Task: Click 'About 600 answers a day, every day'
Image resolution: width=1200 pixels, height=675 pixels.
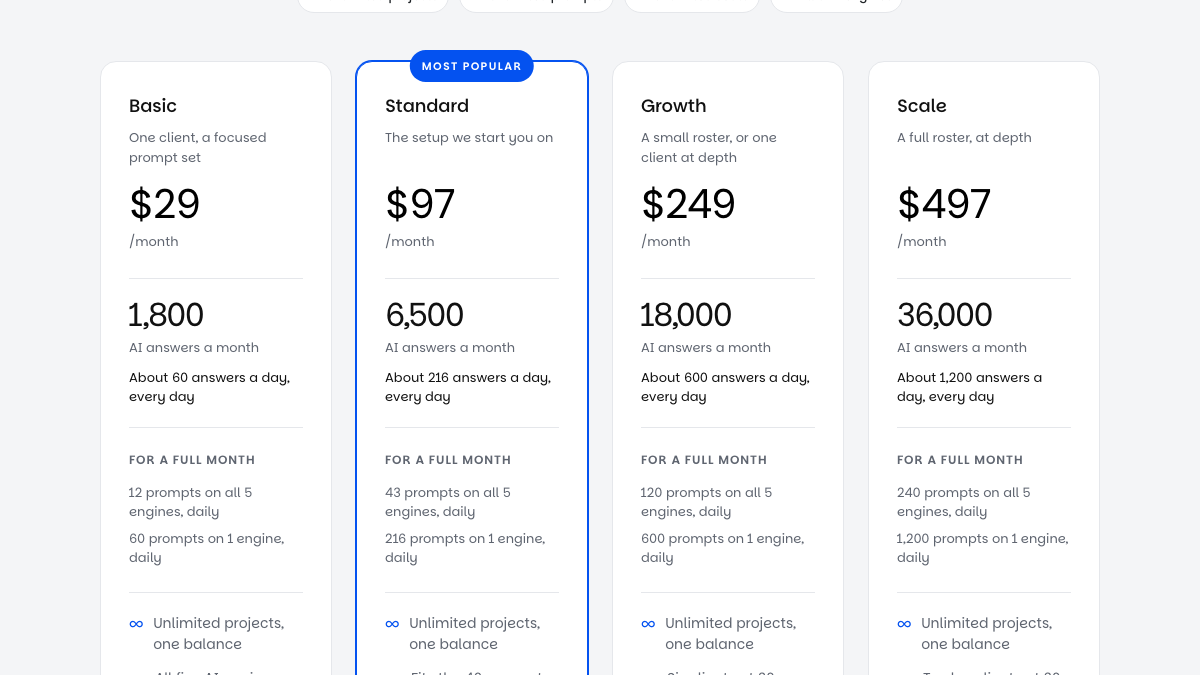Action: pyautogui.click(x=726, y=387)
